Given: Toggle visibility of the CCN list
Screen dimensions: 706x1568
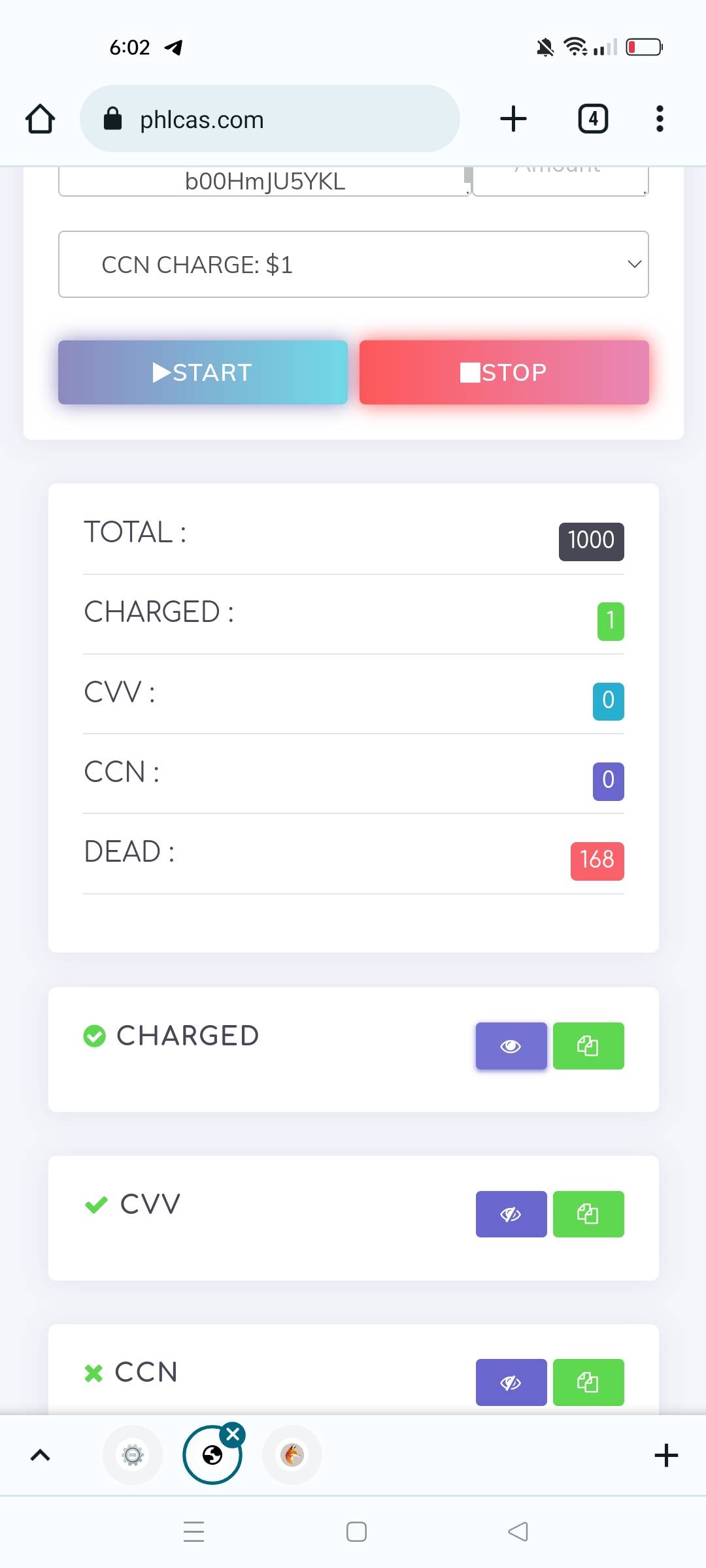Looking at the screenshot, I should point(511,1382).
